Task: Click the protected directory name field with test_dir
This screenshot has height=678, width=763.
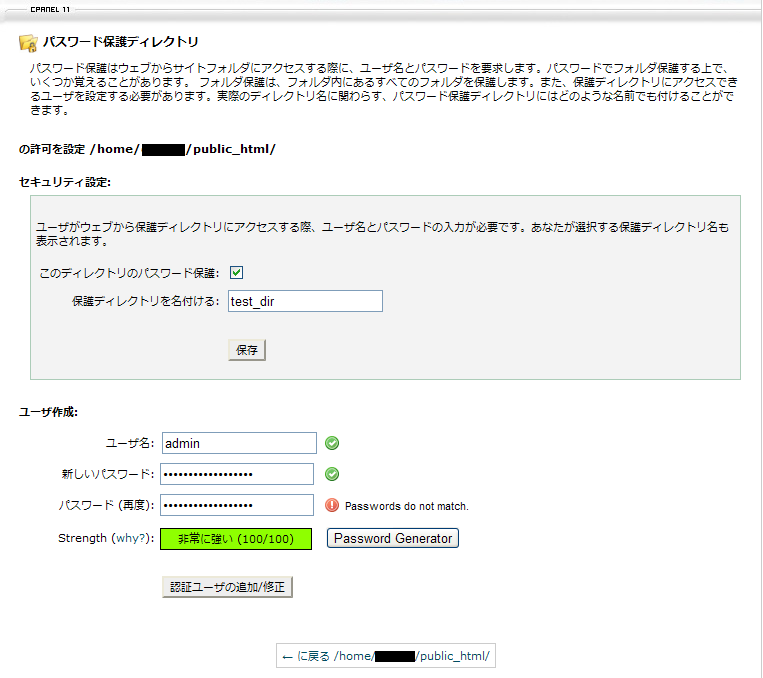Action: [305, 301]
